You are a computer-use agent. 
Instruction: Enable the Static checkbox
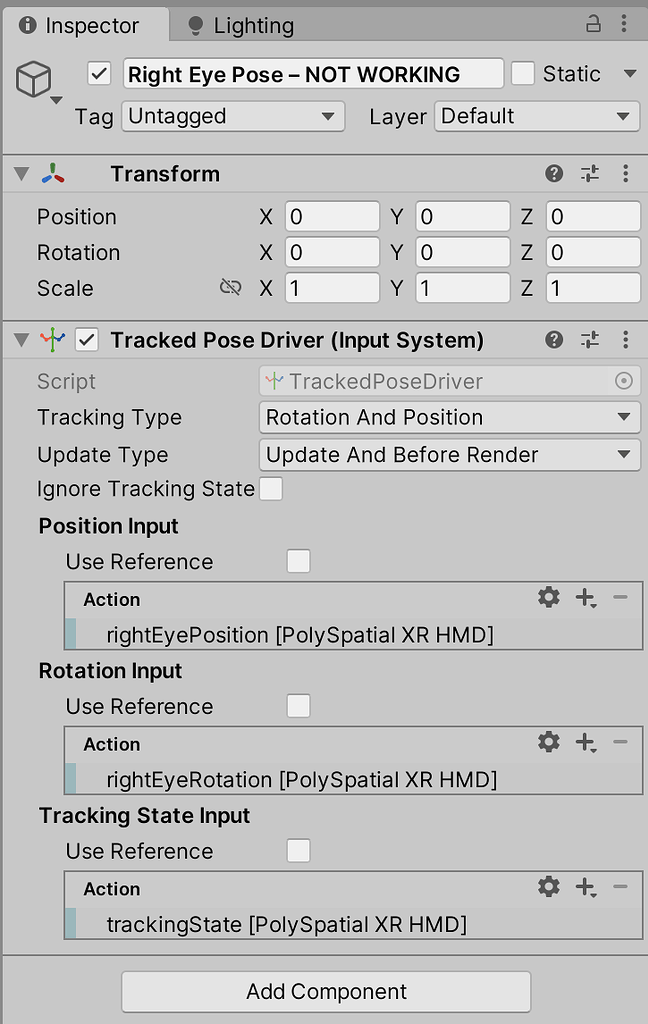click(525, 73)
